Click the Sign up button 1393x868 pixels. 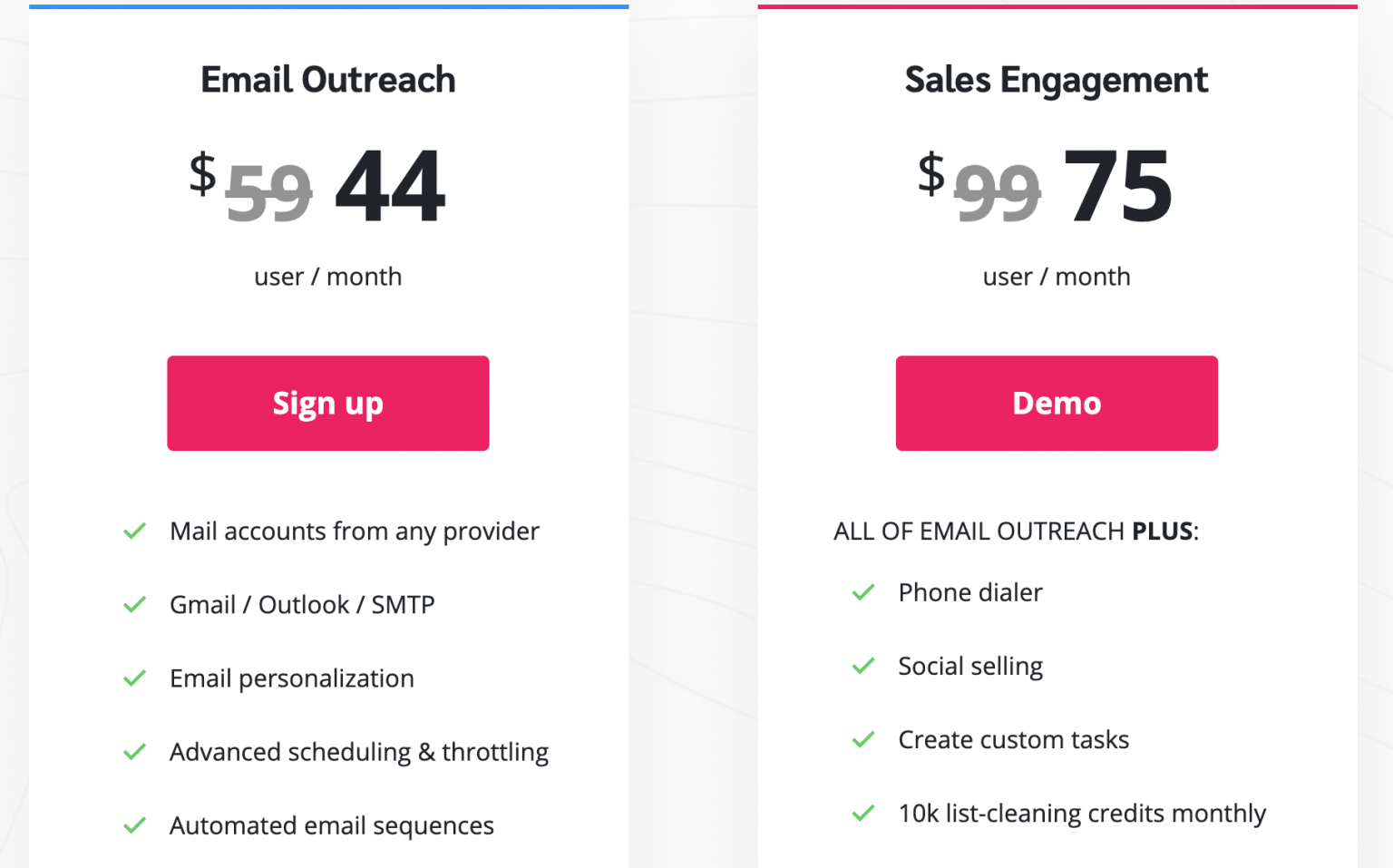[x=328, y=403]
